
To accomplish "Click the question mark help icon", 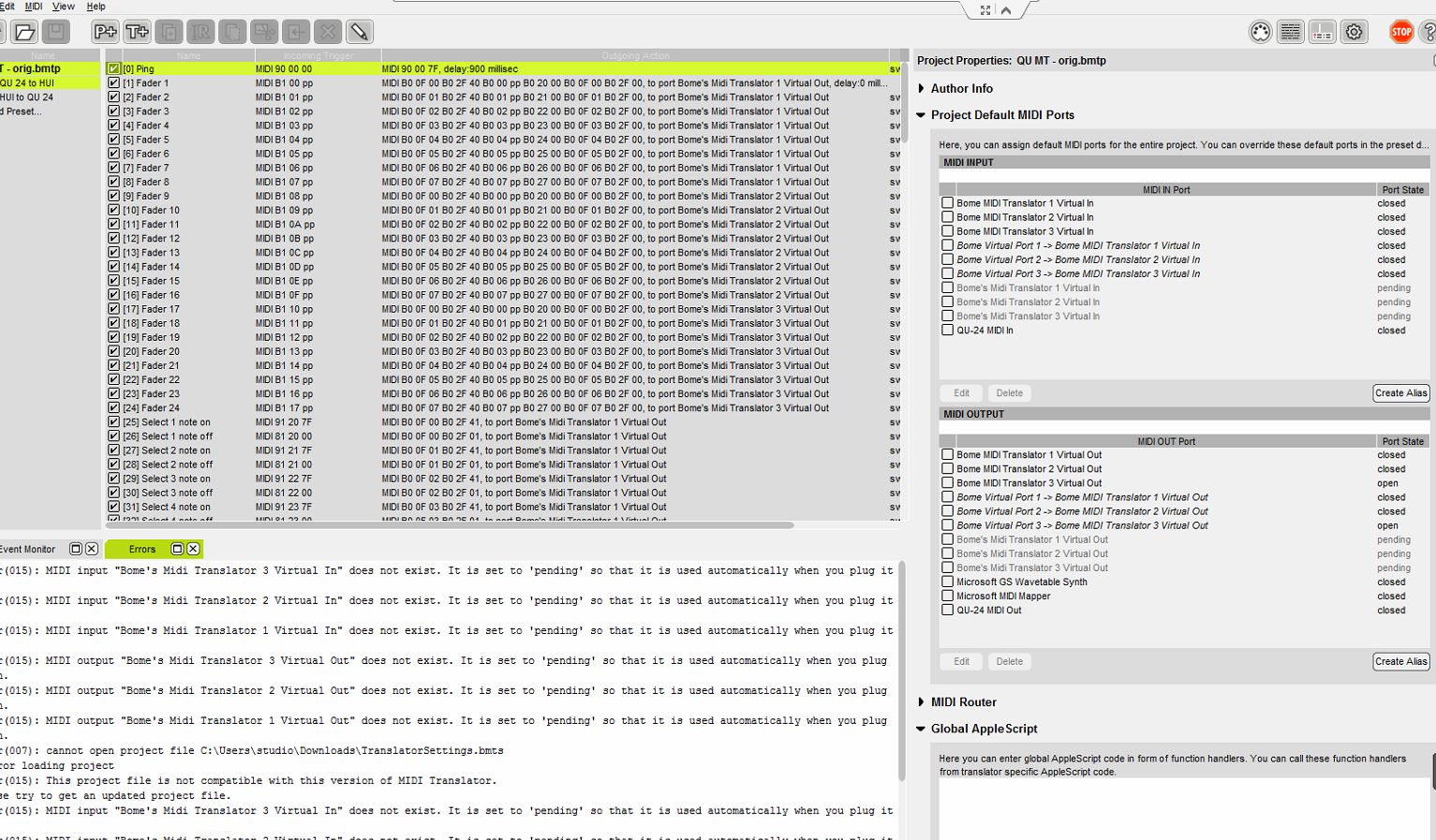I will (x=1429, y=32).
